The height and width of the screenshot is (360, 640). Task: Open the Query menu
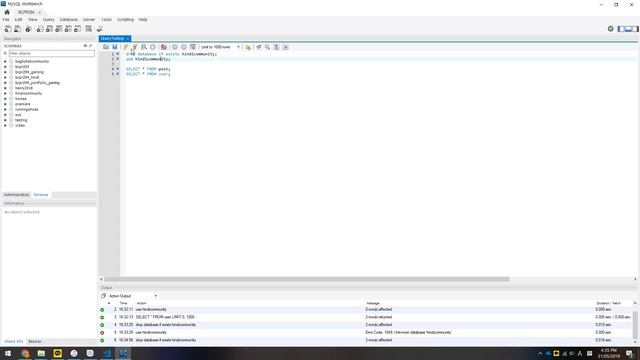[48, 20]
